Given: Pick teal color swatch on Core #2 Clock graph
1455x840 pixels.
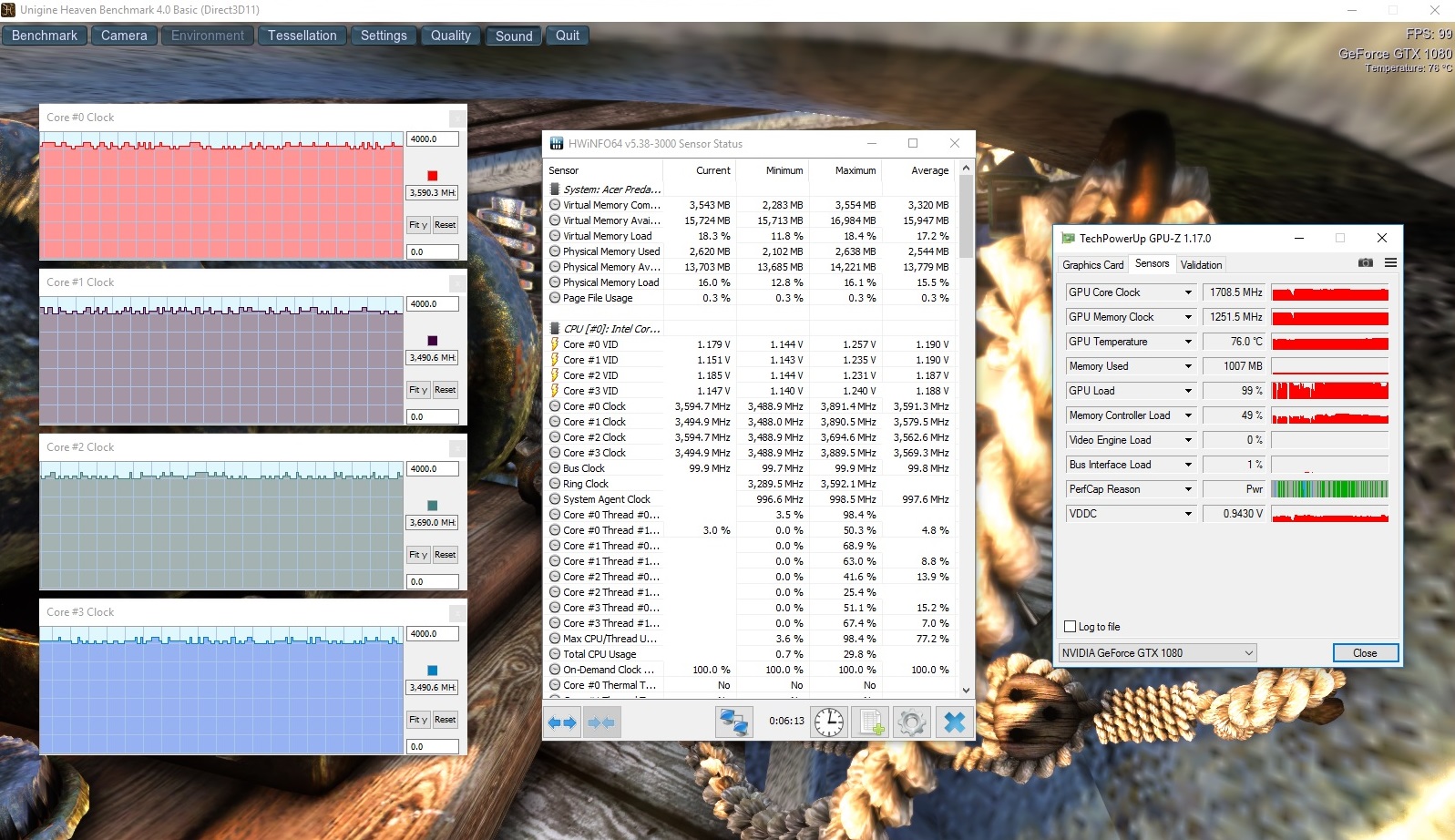Looking at the screenshot, I should click(x=433, y=506).
